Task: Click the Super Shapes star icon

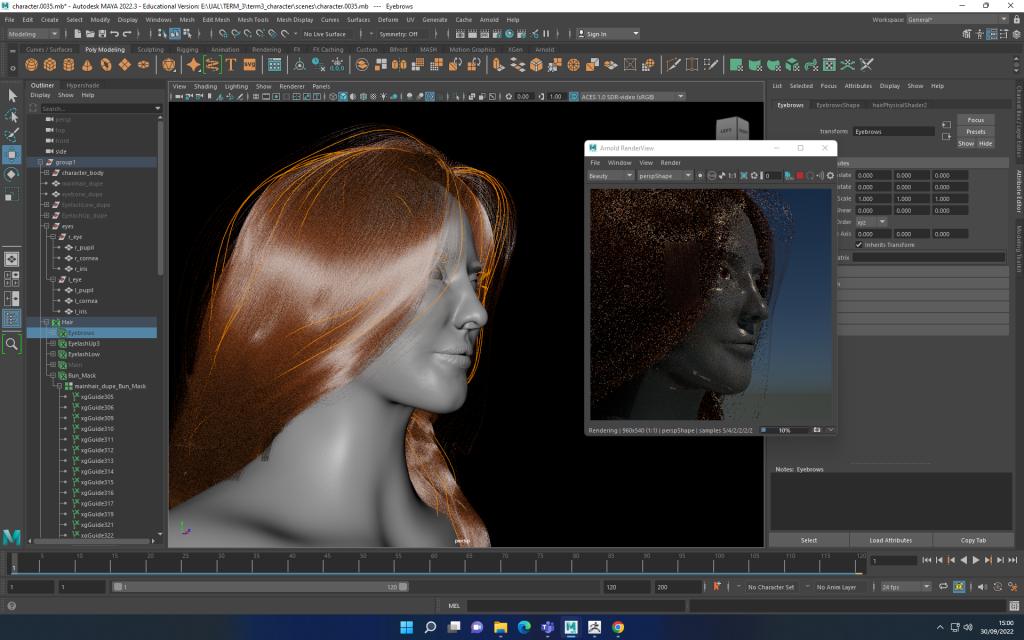Action: point(193,65)
